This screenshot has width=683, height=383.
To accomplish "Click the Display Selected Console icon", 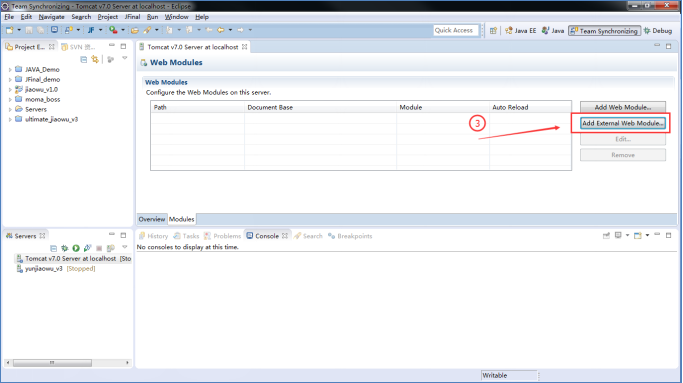I will 618,236.
